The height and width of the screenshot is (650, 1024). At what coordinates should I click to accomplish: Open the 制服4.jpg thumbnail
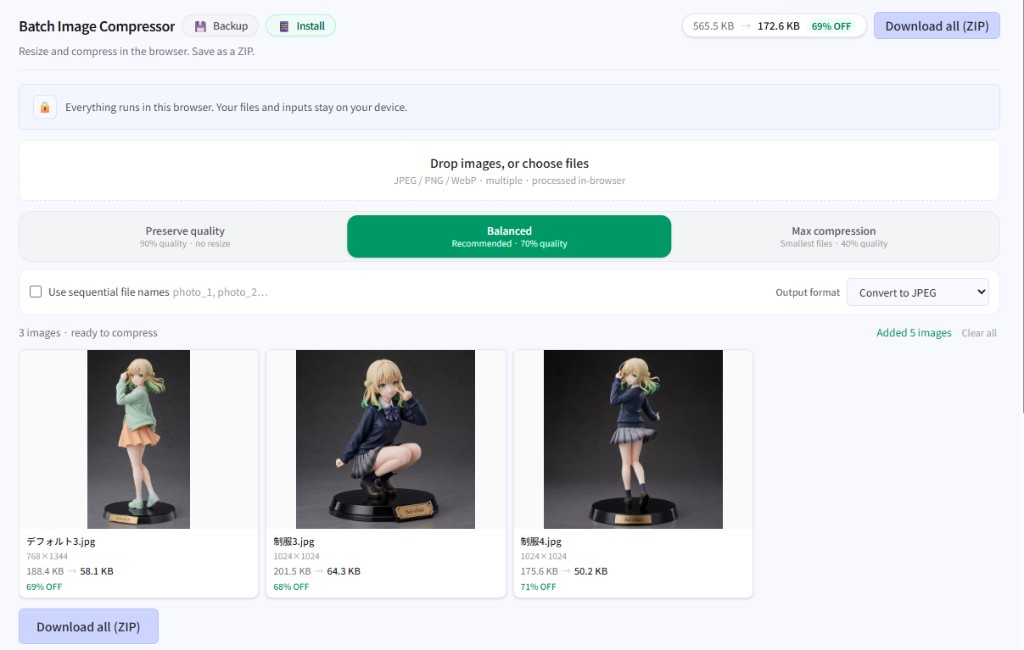pyautogui.click(x=633, y=439)
